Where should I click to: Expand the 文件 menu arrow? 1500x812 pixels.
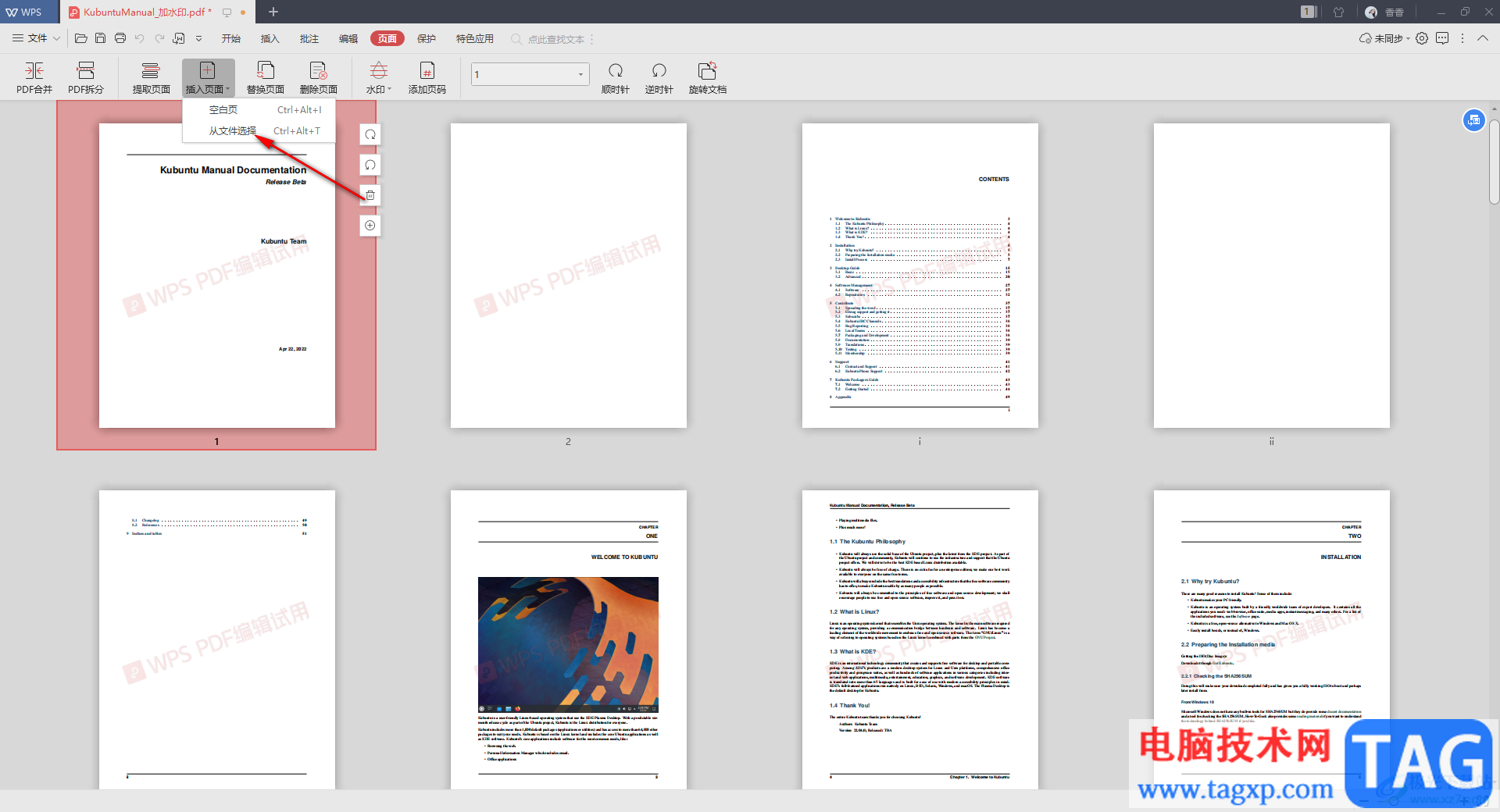coord(56,38)
